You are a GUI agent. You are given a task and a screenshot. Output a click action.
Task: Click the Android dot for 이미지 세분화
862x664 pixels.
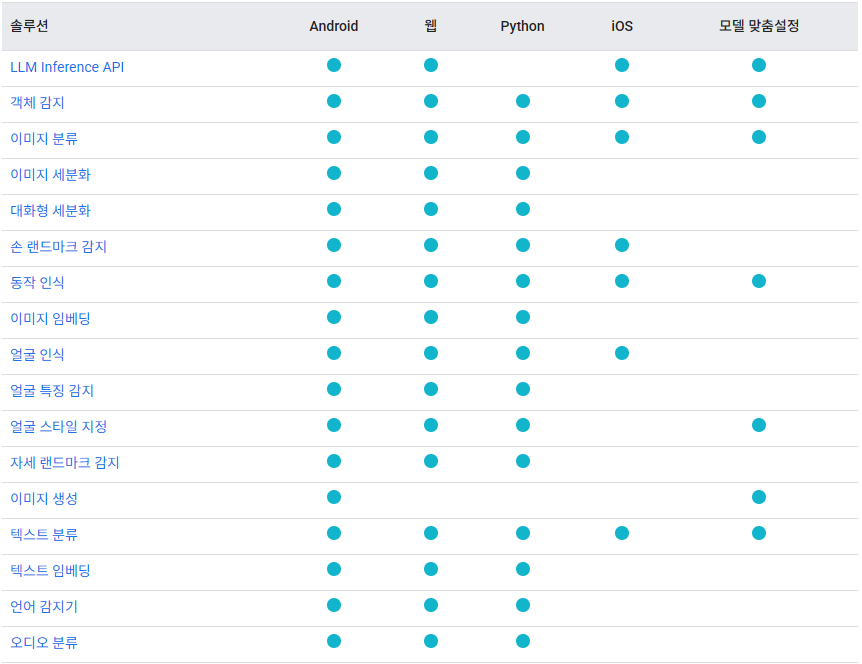click(x=334, y=173)
